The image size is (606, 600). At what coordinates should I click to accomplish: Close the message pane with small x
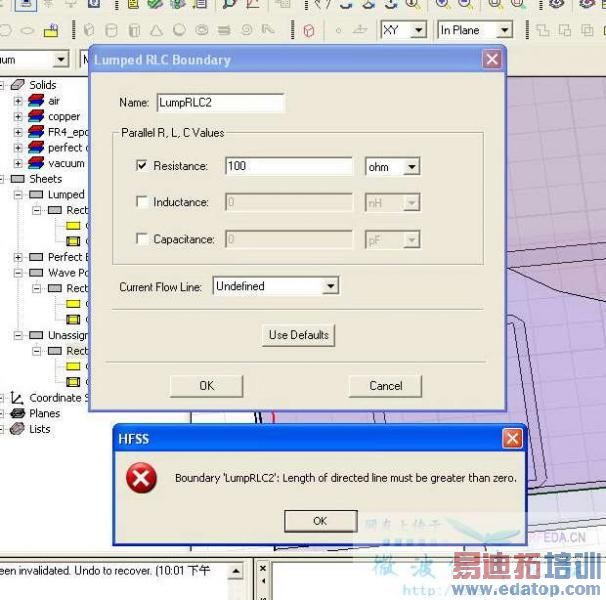[x=263, y=568]
